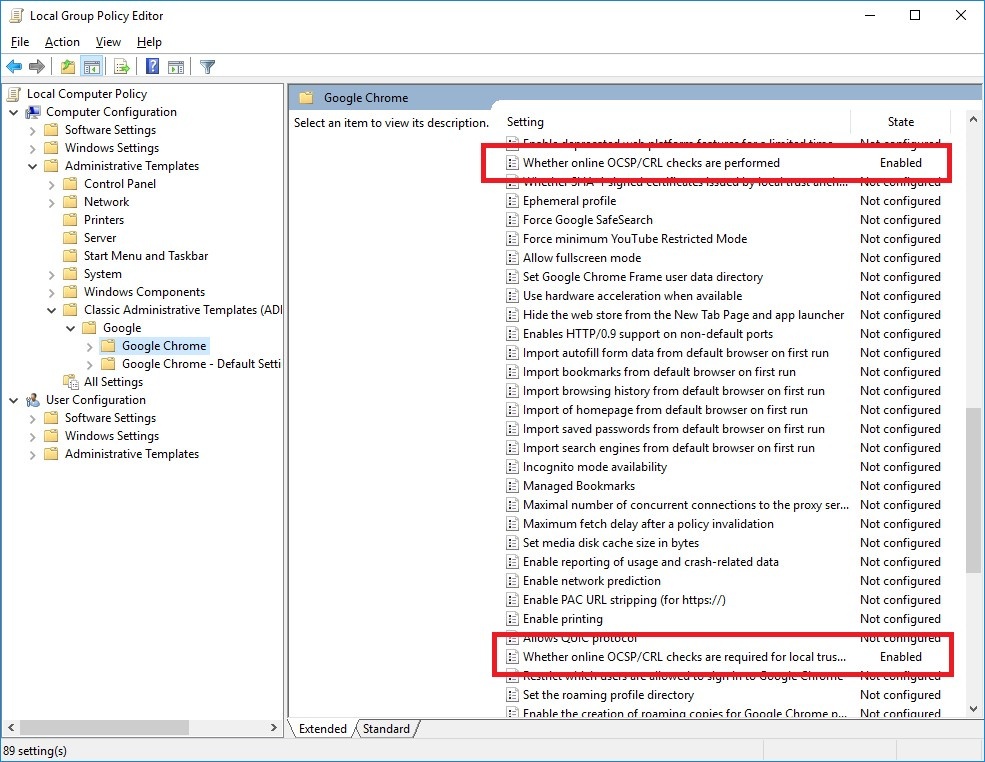This screenshot has width=985, height=762.
Task: Switch to the Extended tab
Action: tap(322, 729)
